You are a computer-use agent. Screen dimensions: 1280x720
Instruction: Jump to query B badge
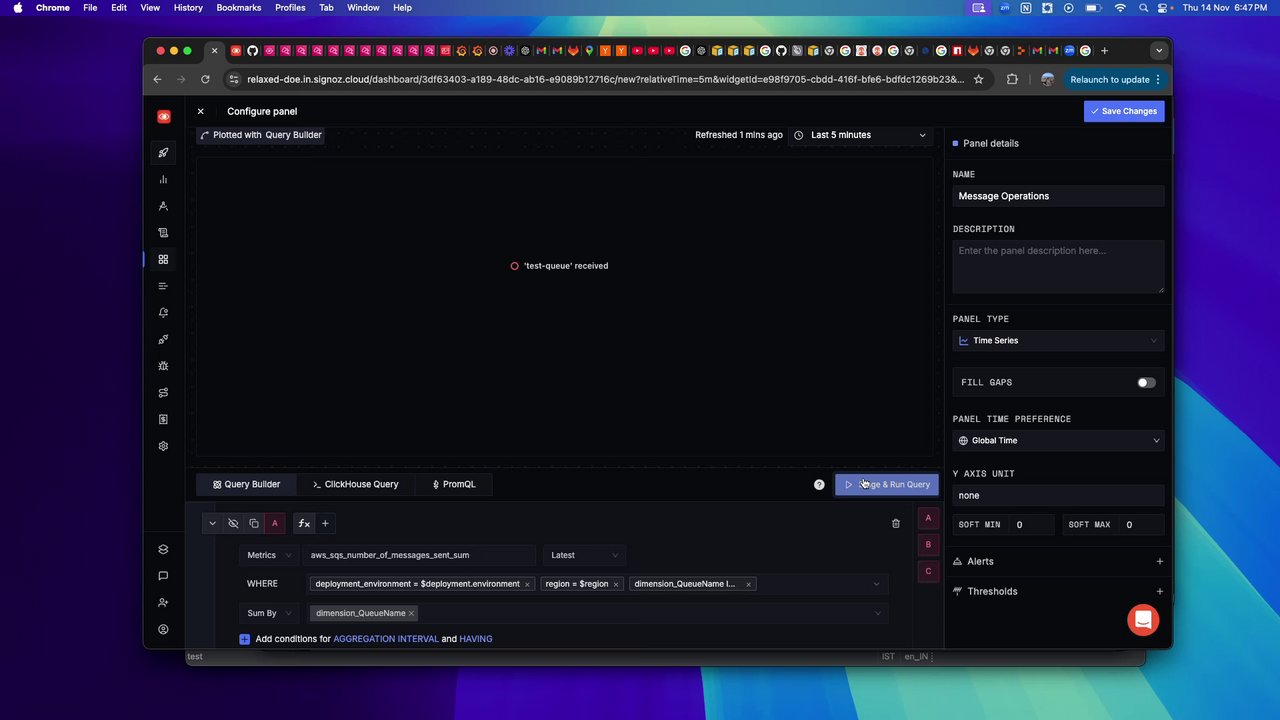[x=928, y=545]
